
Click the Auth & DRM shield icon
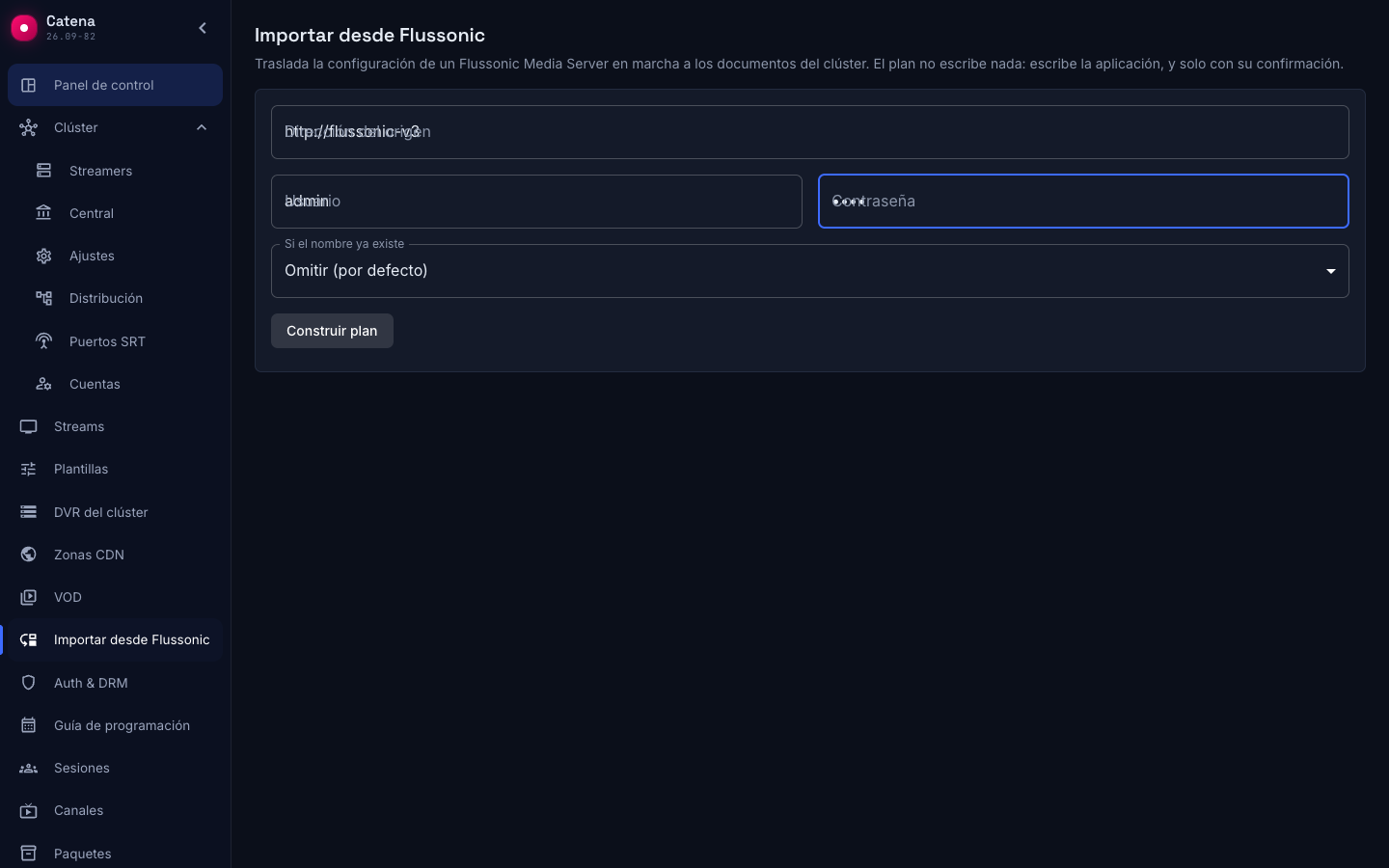pos(29,683)
